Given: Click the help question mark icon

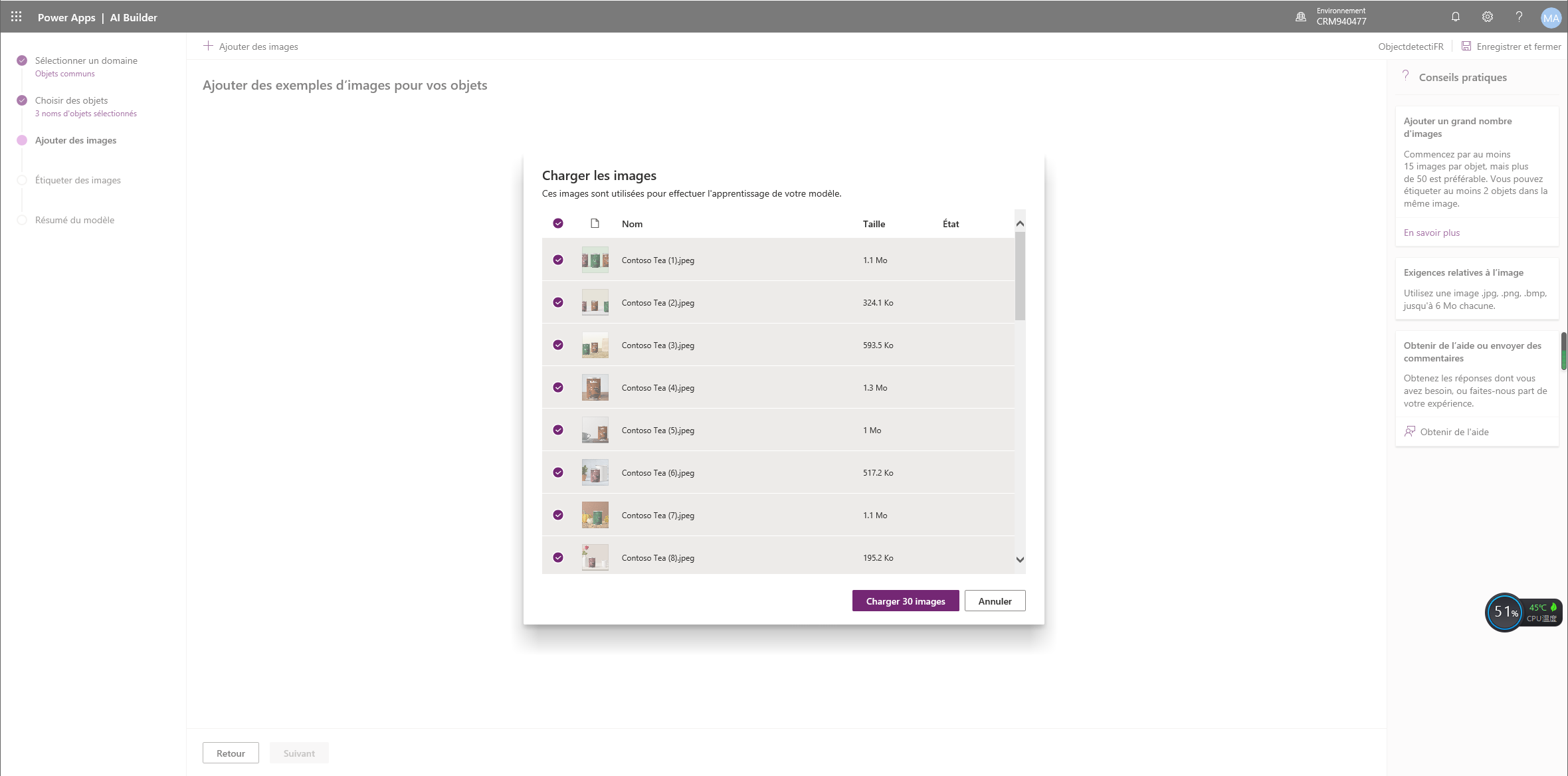Looking at the screenshot, I should (x=1519, y=17).
